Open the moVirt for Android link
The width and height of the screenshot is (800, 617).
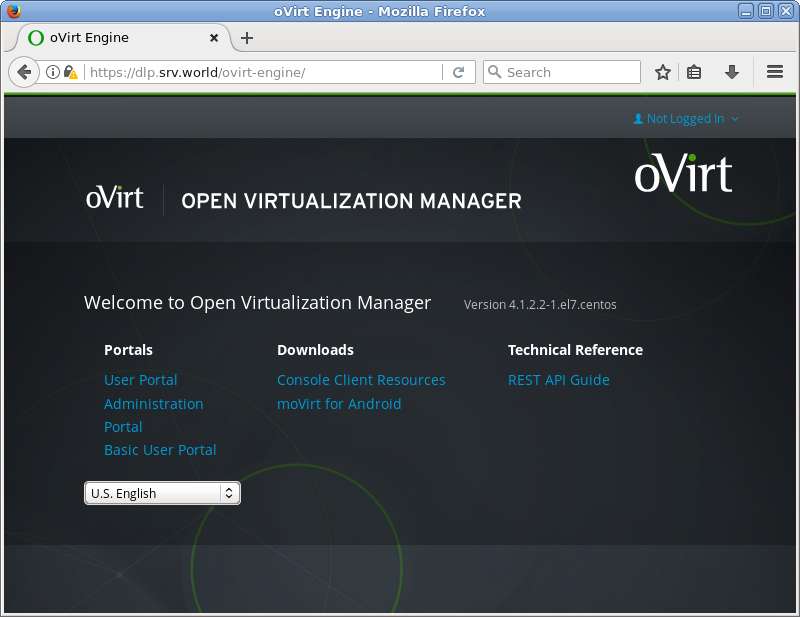tap(339, 404)
